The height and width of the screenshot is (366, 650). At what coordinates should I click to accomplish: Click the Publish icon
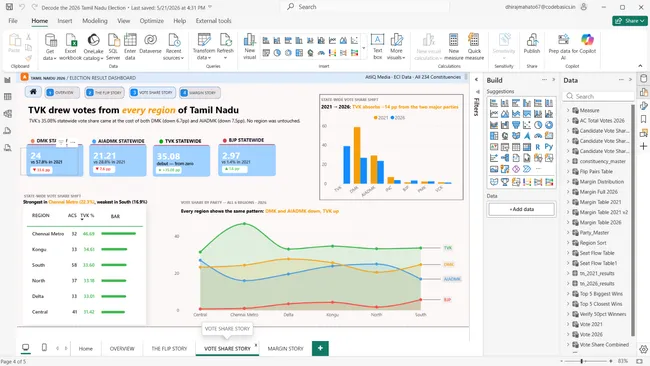532,40
